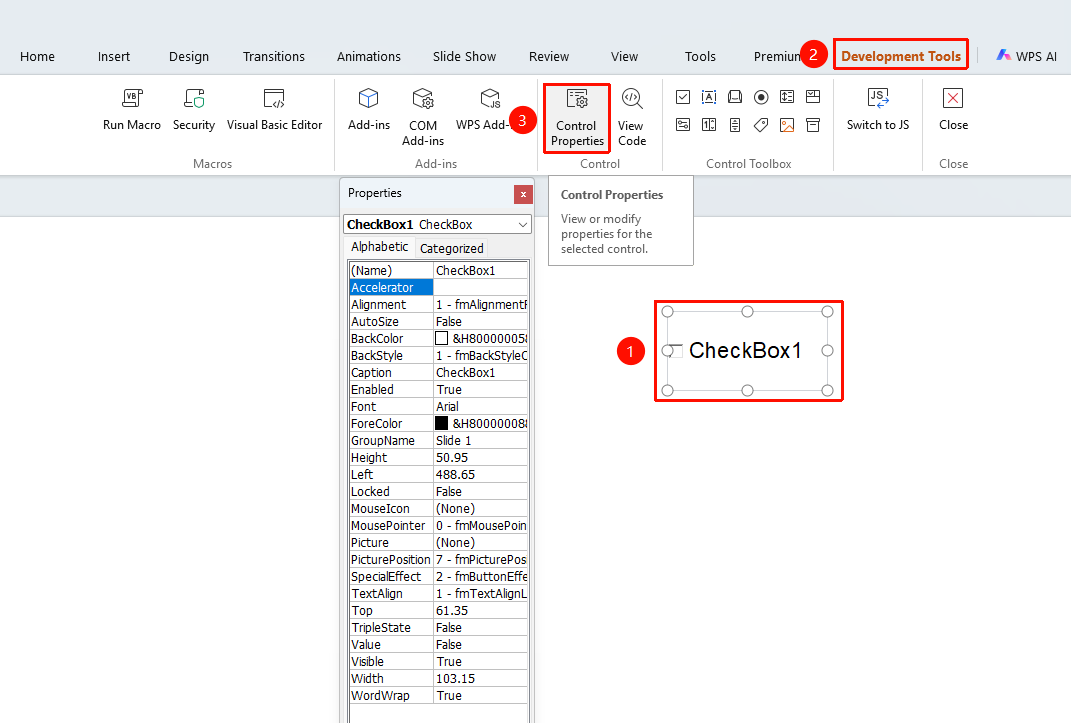This screenshot has width=1071, height=723.
Task: Click the BackColor white color swatch
Action: (442, 339)
